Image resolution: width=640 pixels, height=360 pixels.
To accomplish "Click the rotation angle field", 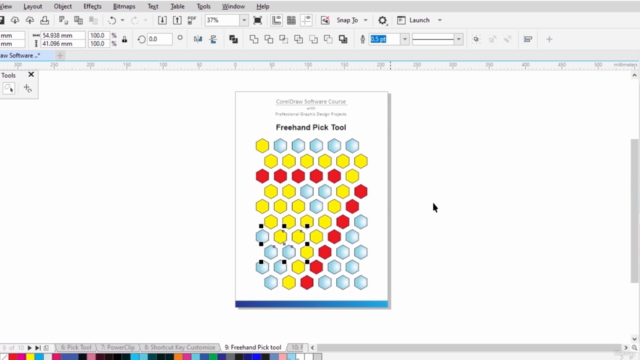I will tap(159, 39).
